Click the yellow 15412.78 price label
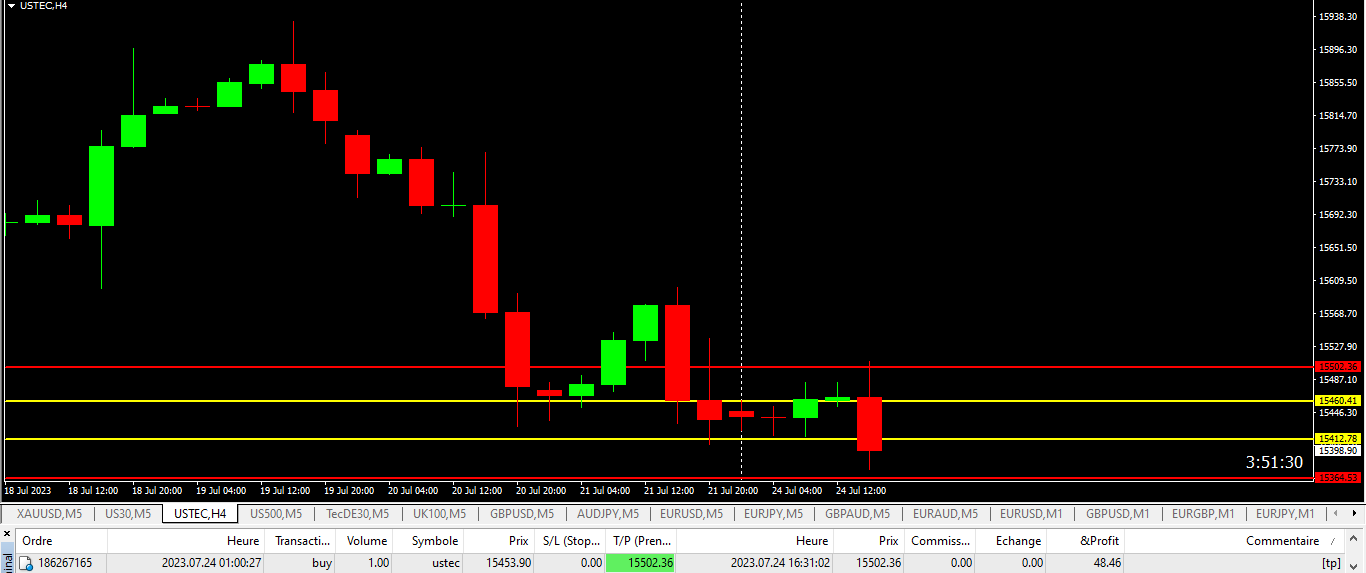Viewport: 1366px width, 573px height. point(1338,439)
